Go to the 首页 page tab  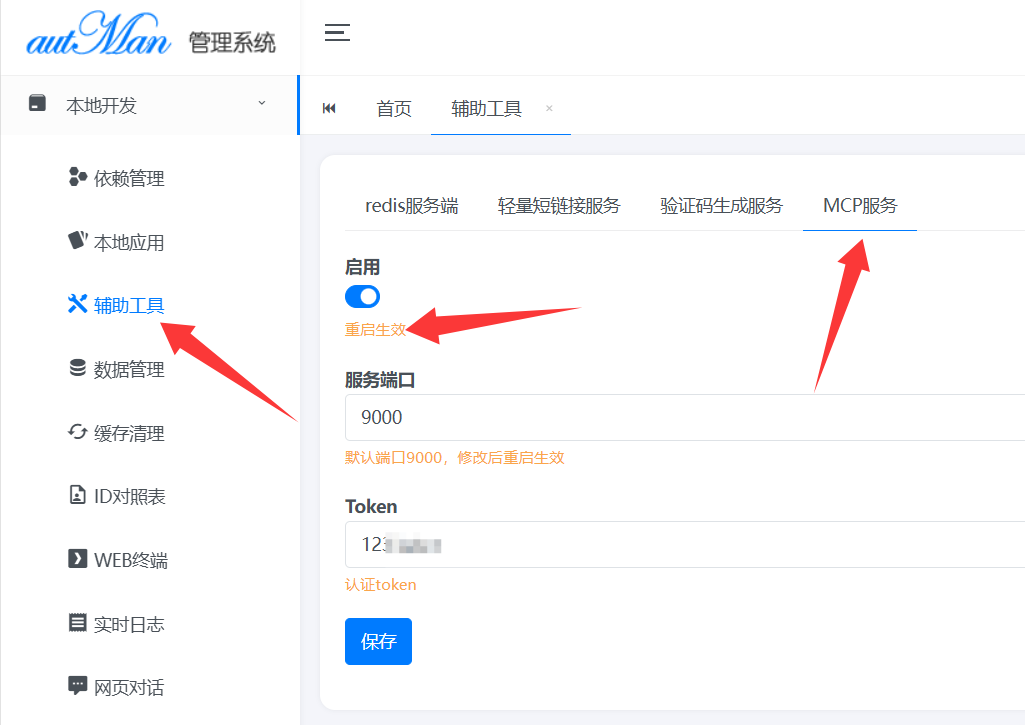pos(394,109)
